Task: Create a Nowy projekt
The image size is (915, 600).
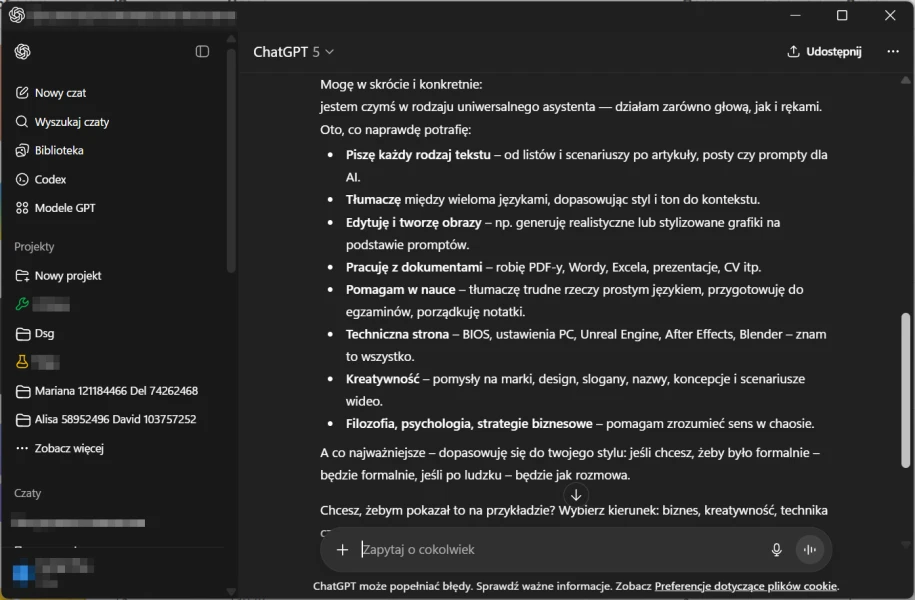Action: tap(67, 276)
